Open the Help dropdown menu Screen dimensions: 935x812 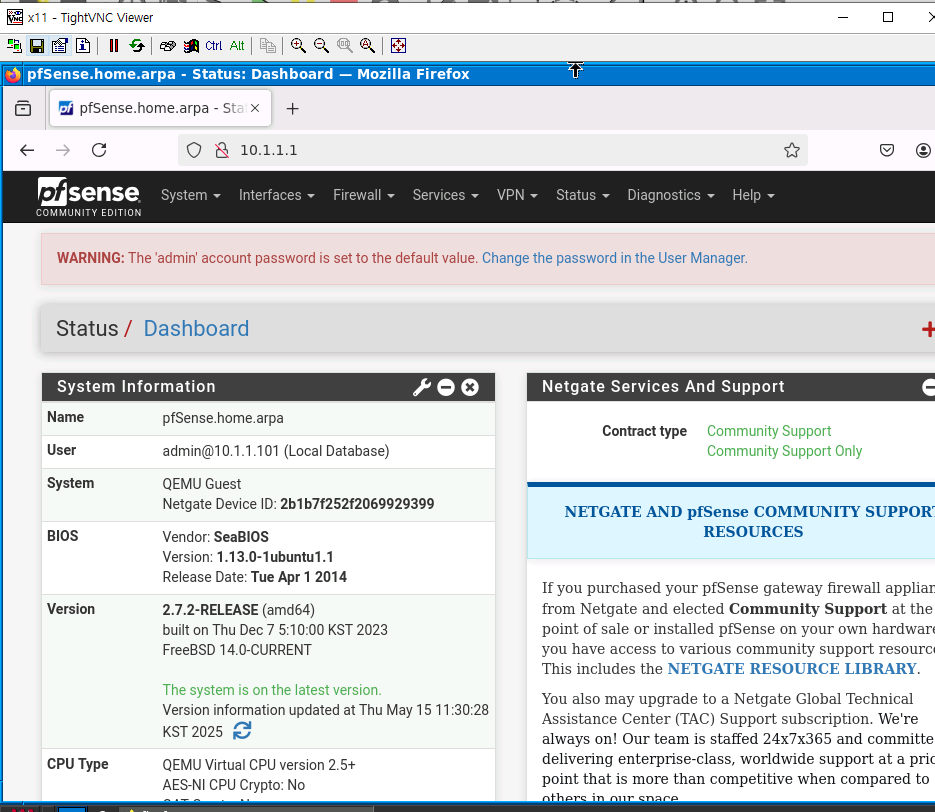coord(753,195)
